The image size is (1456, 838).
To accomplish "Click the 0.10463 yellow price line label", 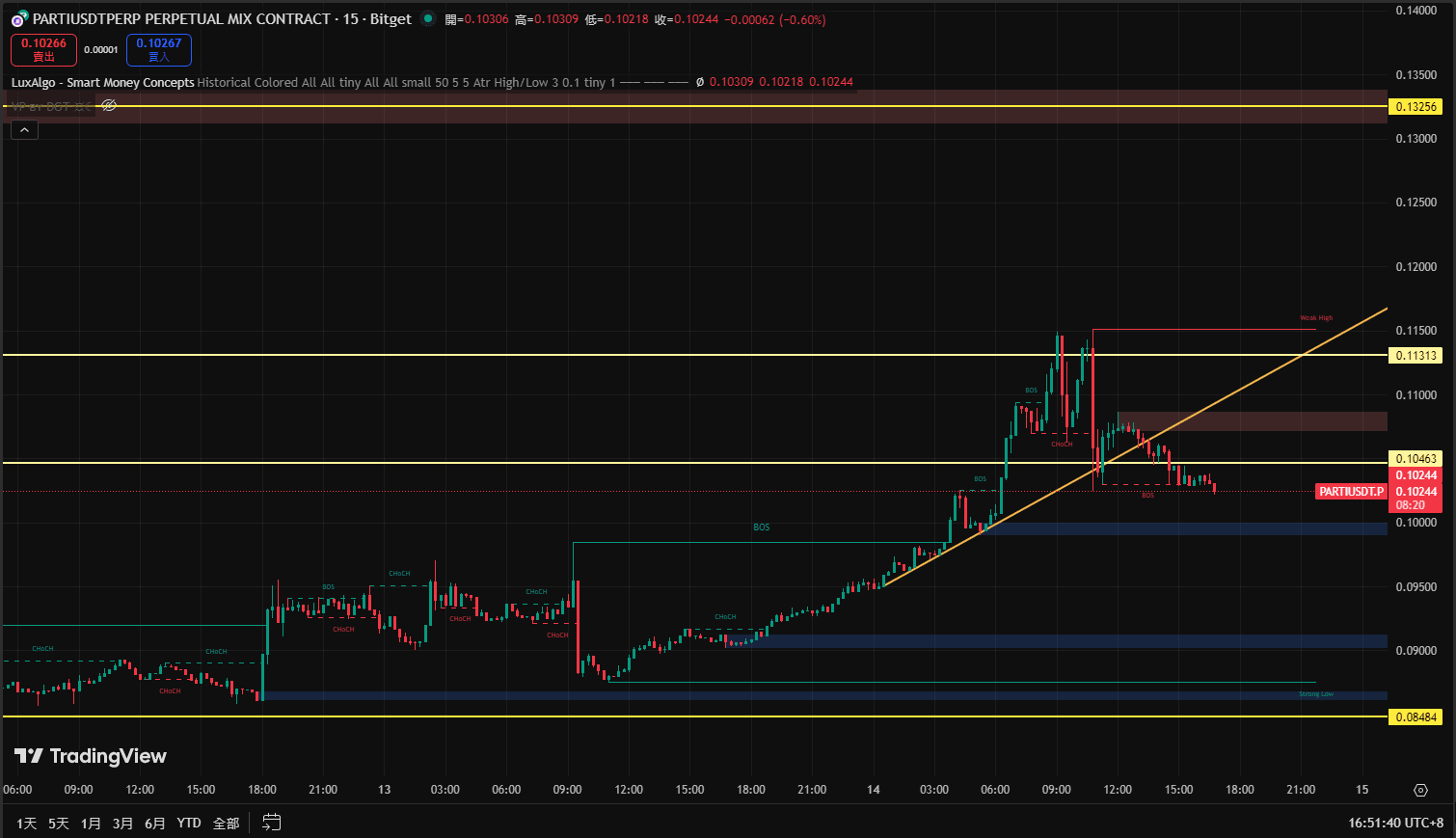I will [1416, 459].
